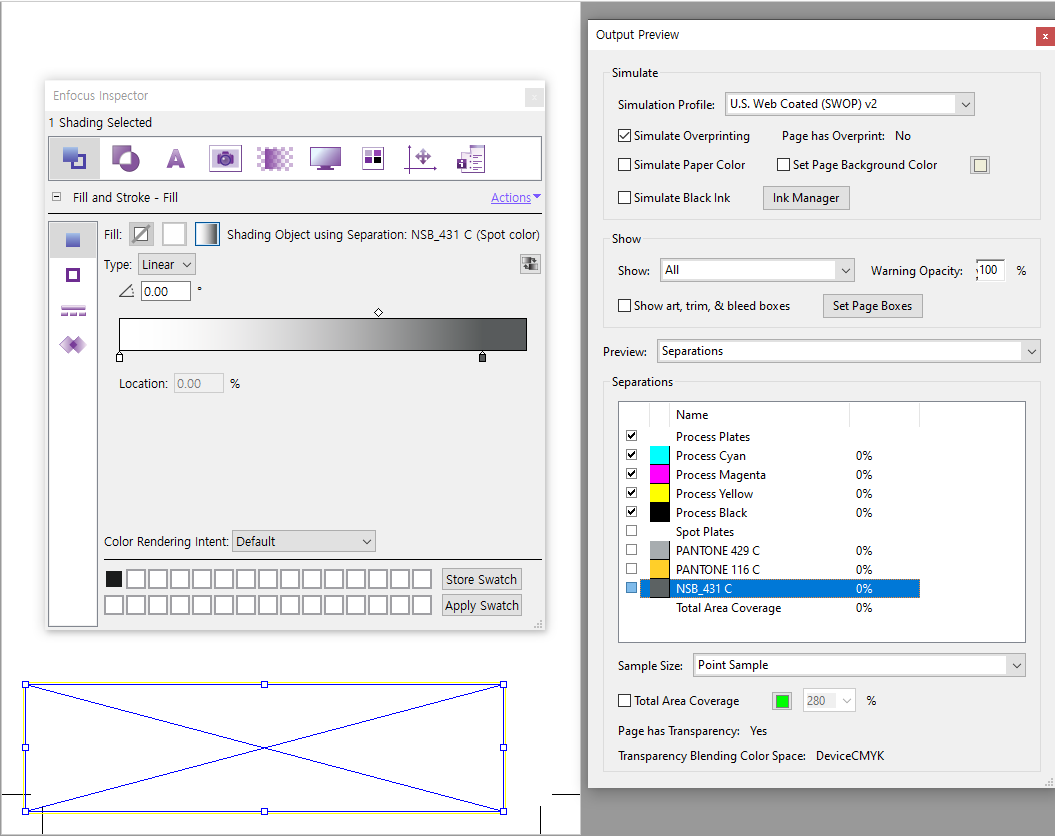
Task: Select the overprint diamond icon in sidebar
Action: 73,345
